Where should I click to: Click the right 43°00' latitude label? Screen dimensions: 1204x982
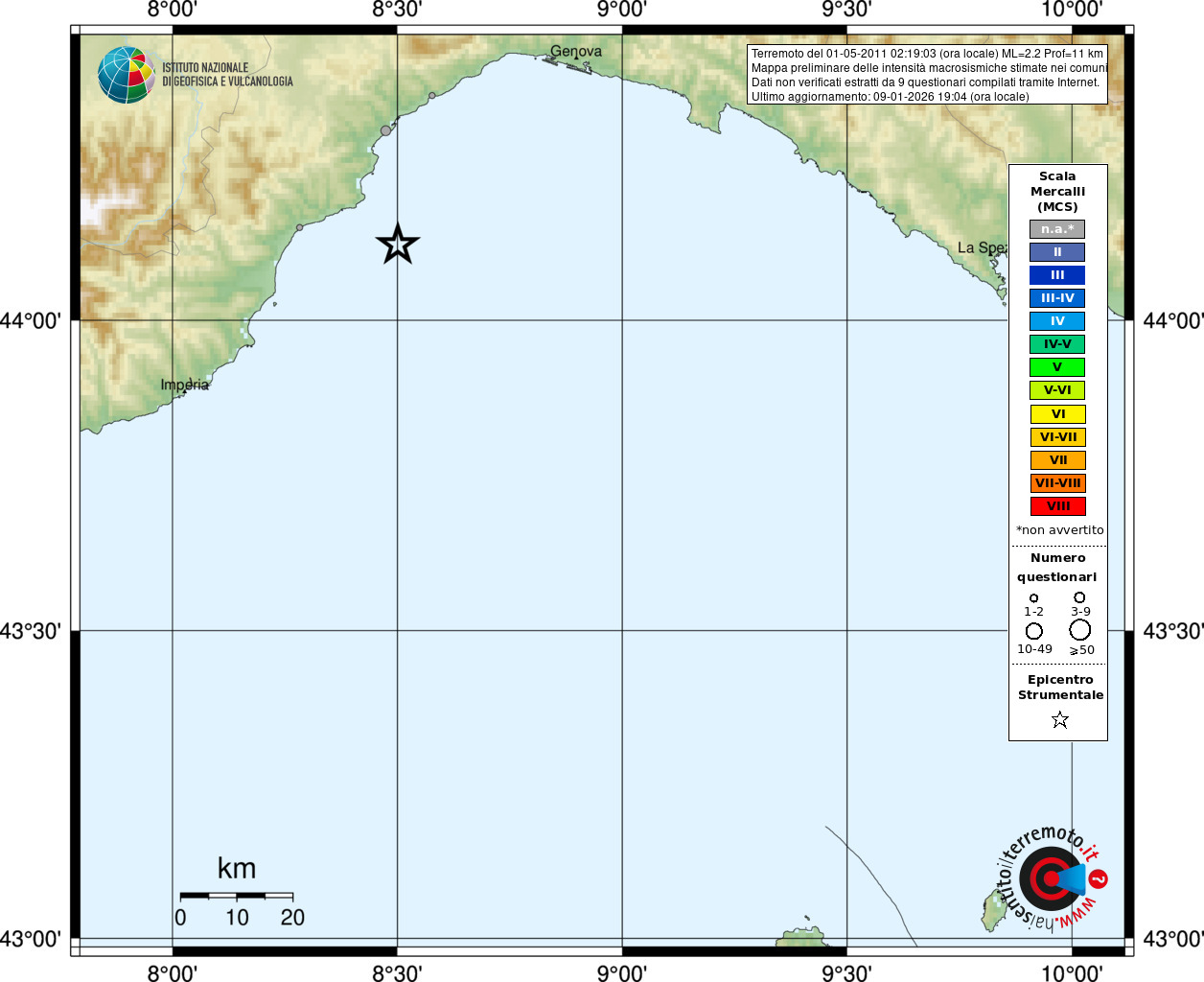coord(1173,939)
